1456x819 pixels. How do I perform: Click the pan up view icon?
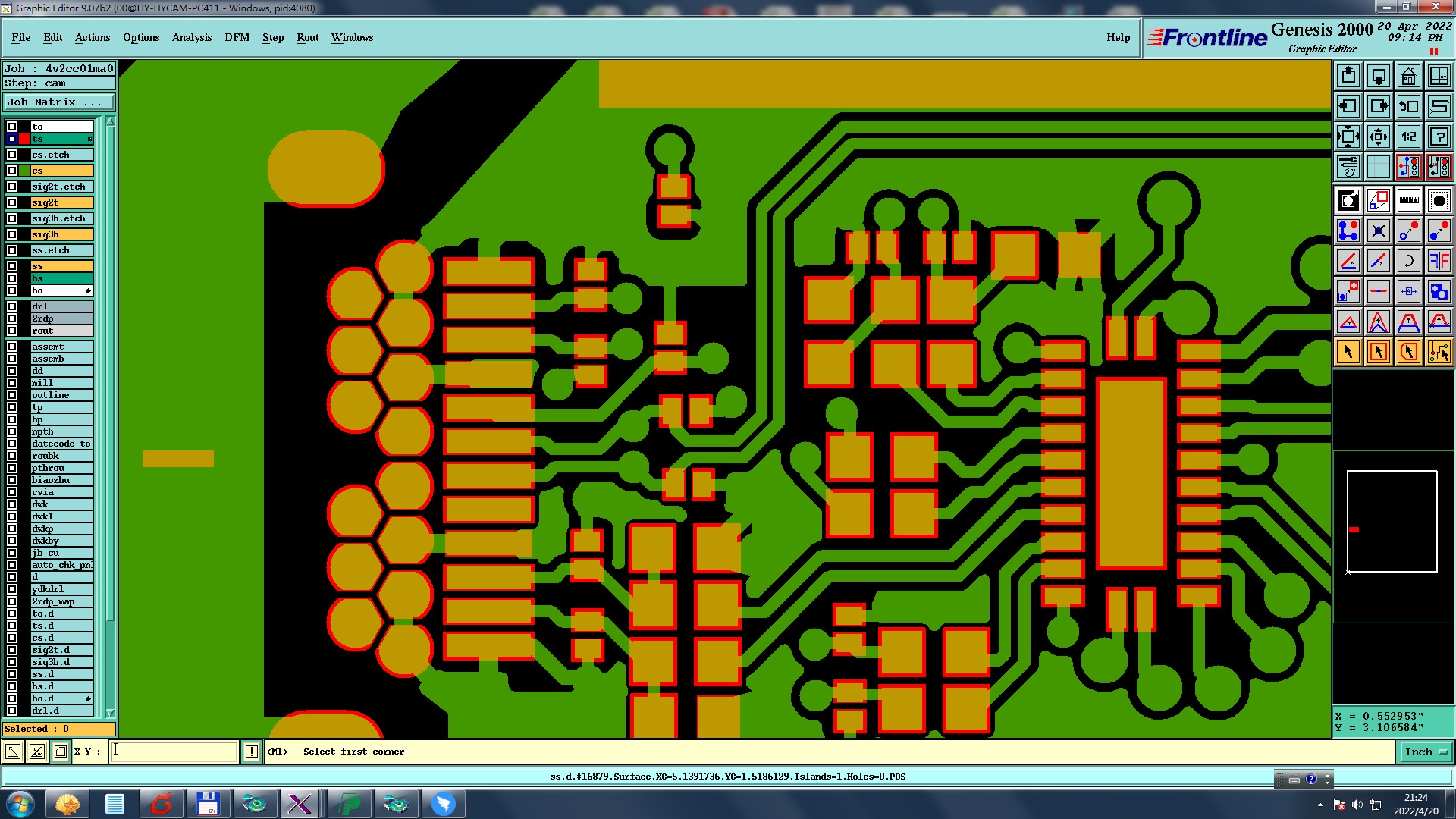click(x=1348, y=76)
